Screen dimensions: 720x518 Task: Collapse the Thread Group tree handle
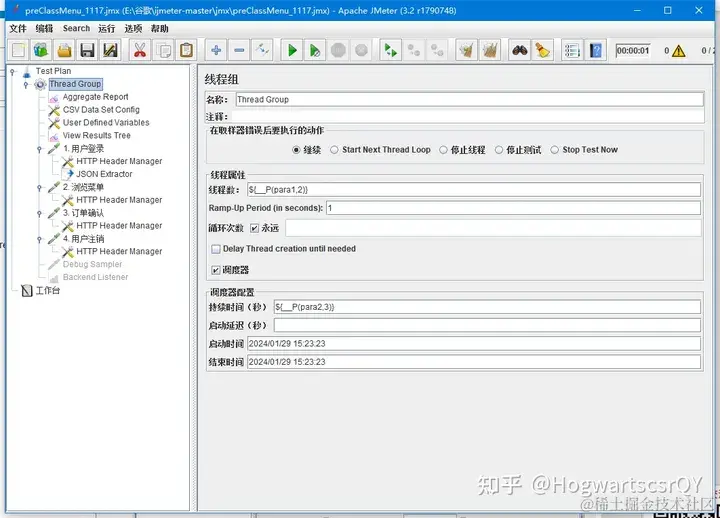pyautogui.click(x=26, y=84)
